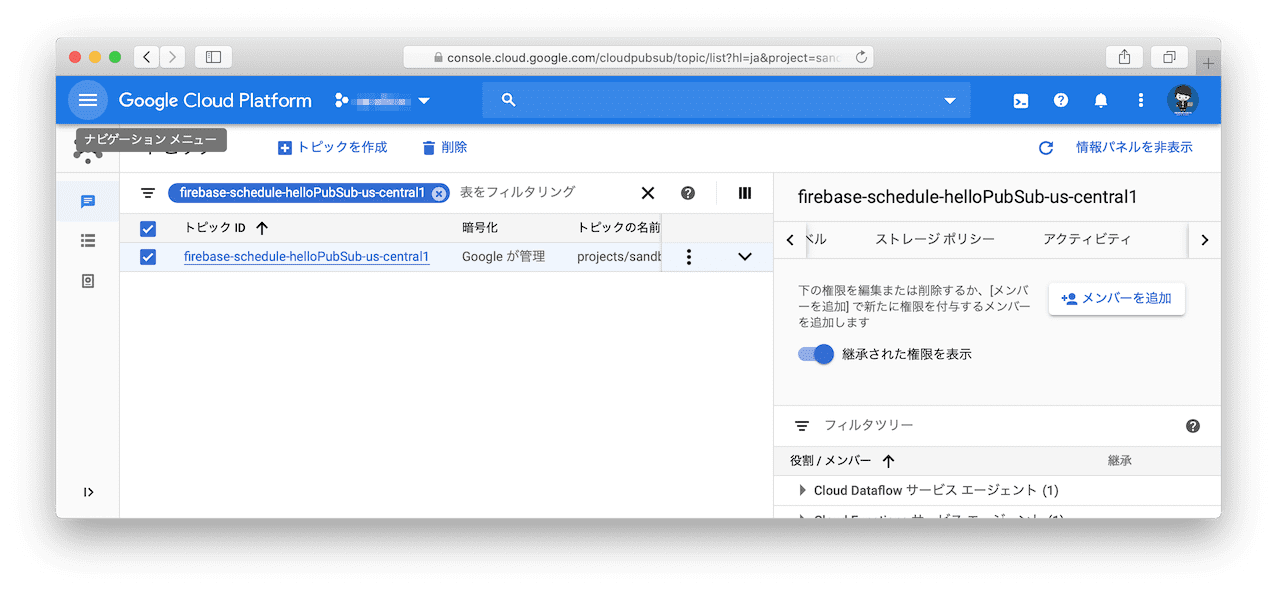Click the search bar field
Image resolution: width=1277 pixels, height=592 pixels.
pos(726,100)
